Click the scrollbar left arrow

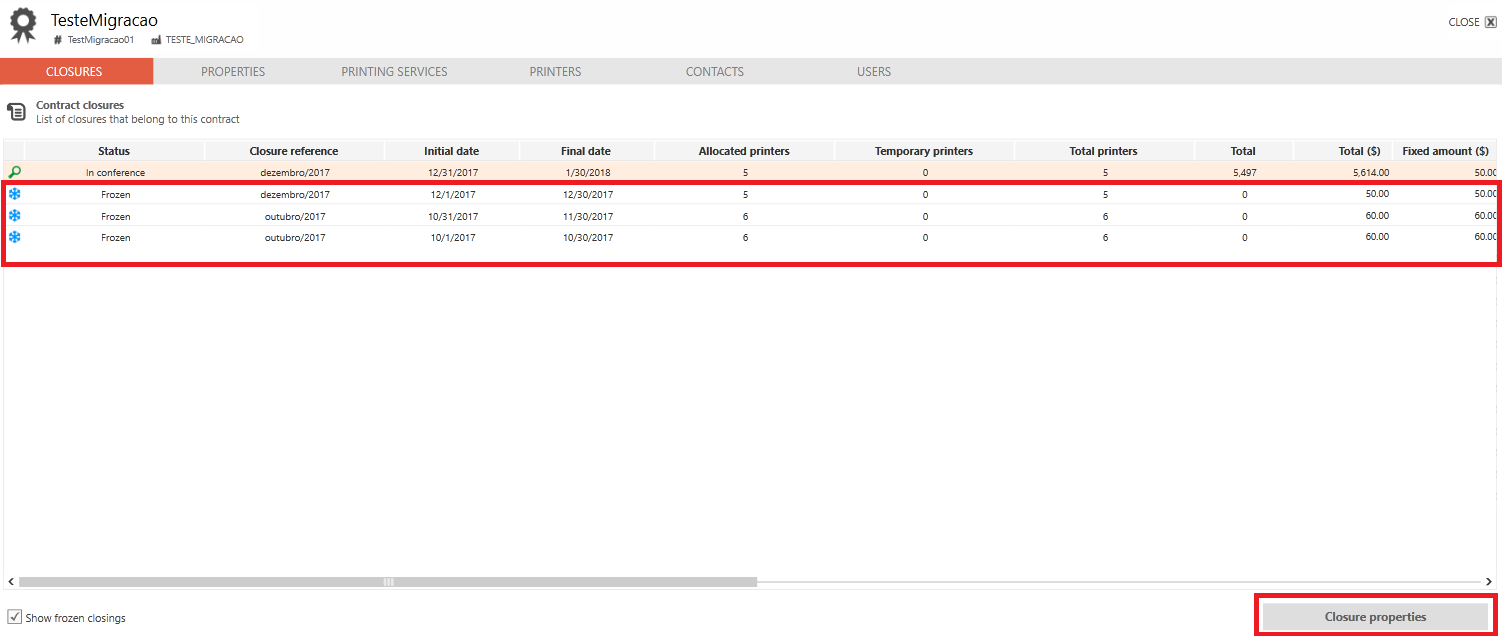11,581
